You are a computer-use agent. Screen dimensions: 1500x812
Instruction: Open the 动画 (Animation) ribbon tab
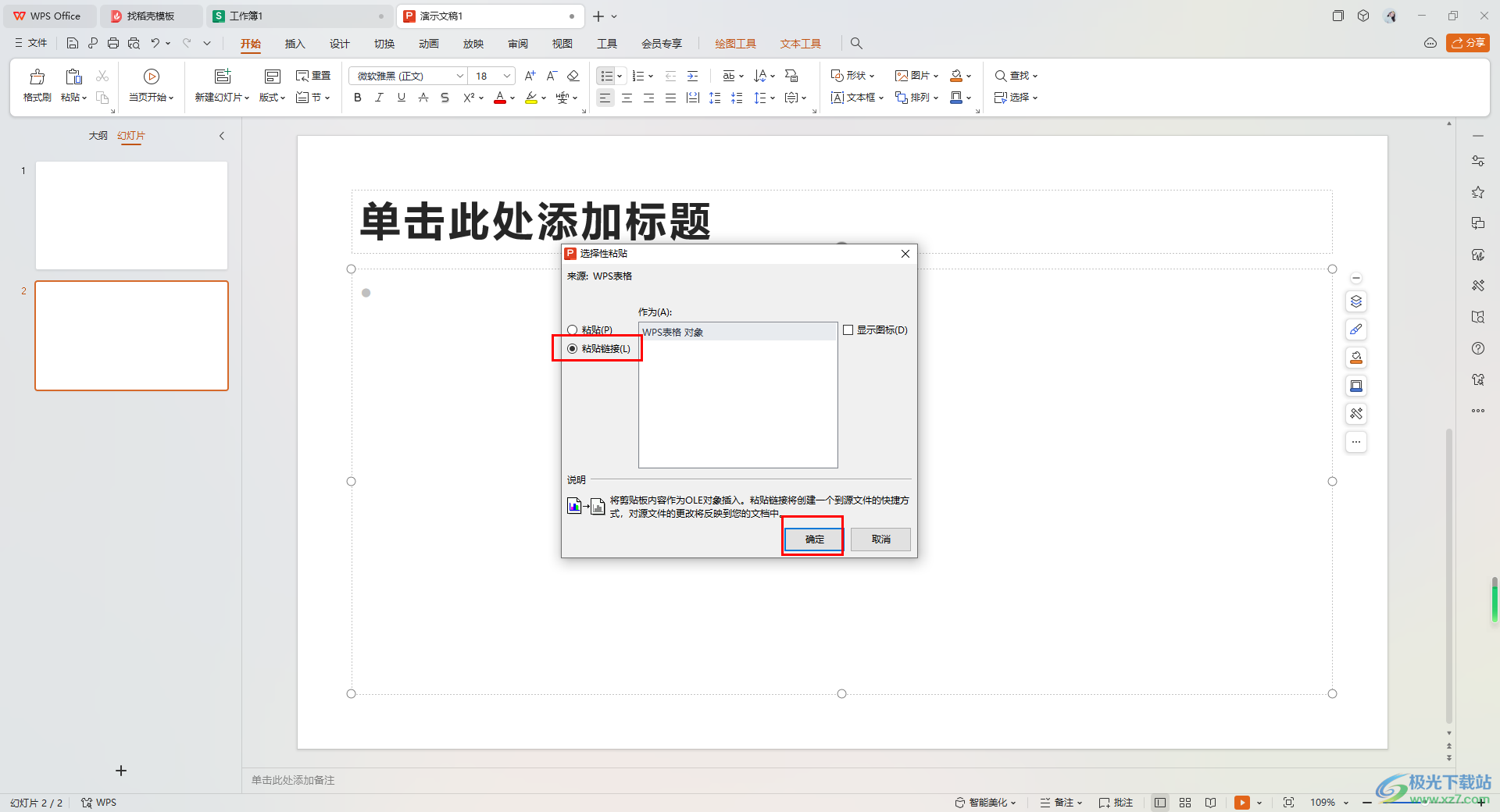click(428, 44)
